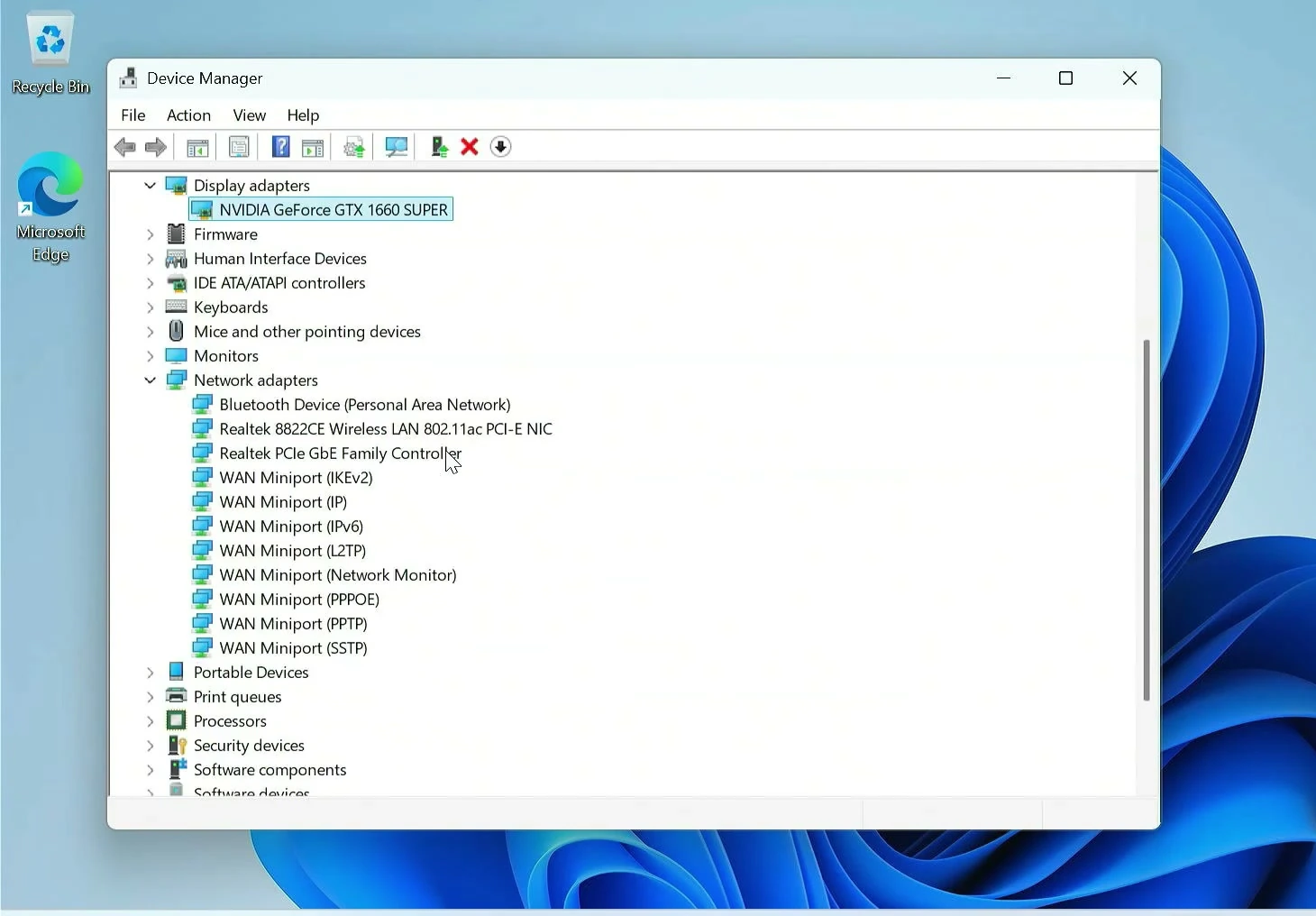Click the Update driver printer-like toolbar icon
Viewport: 1316px width, 916px height.
coord(354,147)
